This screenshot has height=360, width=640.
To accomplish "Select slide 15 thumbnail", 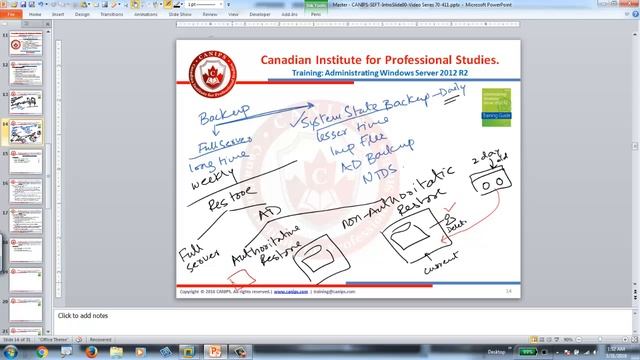I will (26, 161).
